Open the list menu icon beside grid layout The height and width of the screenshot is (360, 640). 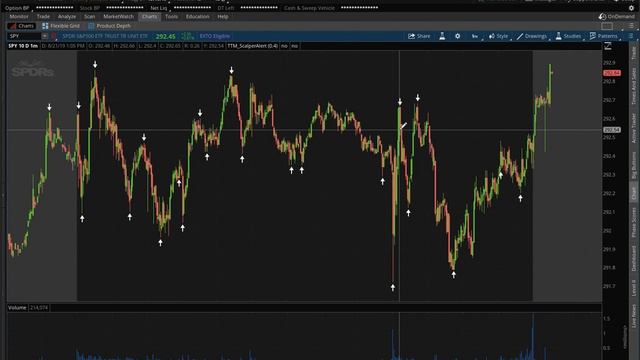[631, 26]
